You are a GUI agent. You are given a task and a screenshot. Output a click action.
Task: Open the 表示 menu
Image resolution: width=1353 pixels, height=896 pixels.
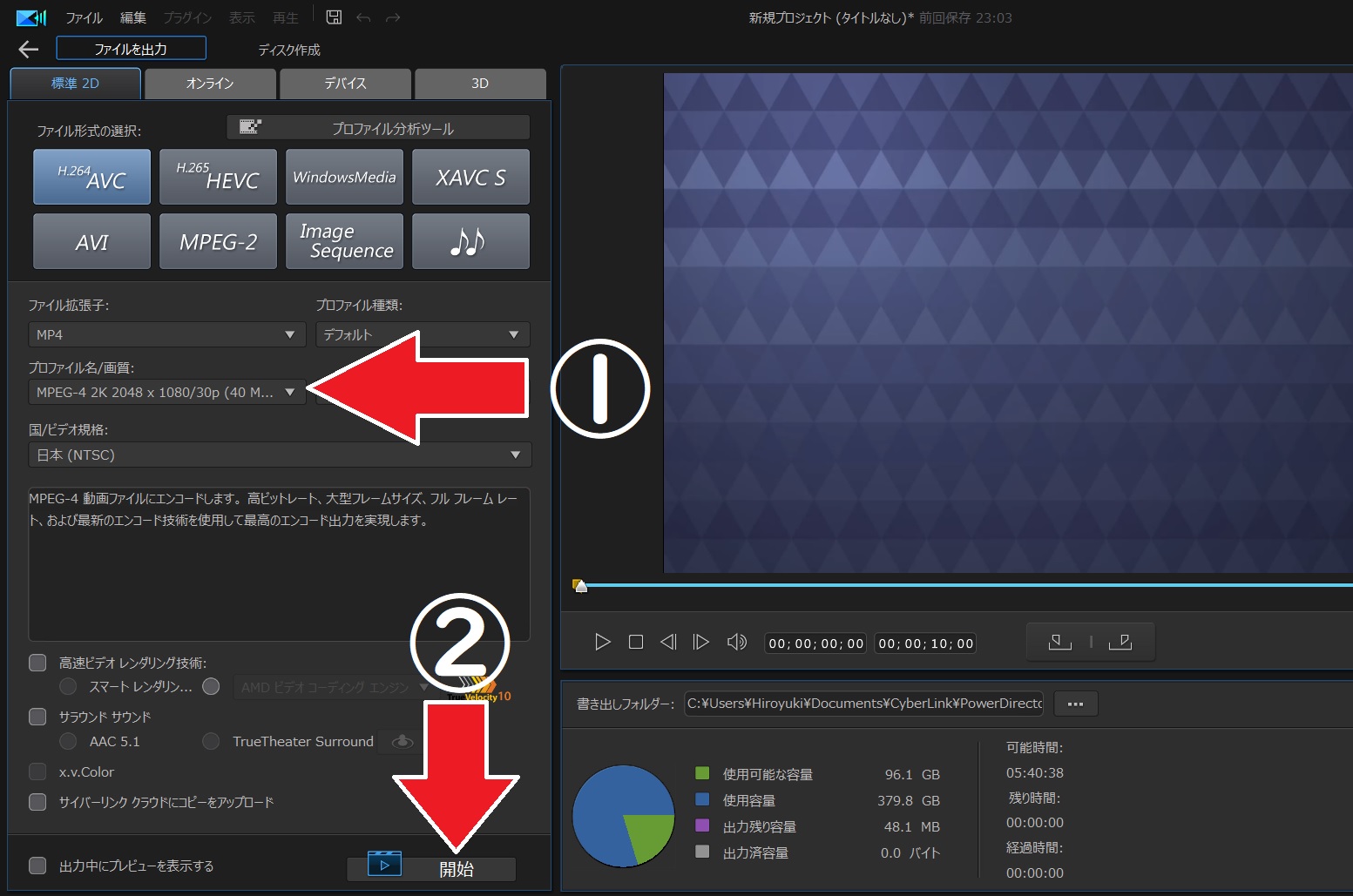(242, 18)
